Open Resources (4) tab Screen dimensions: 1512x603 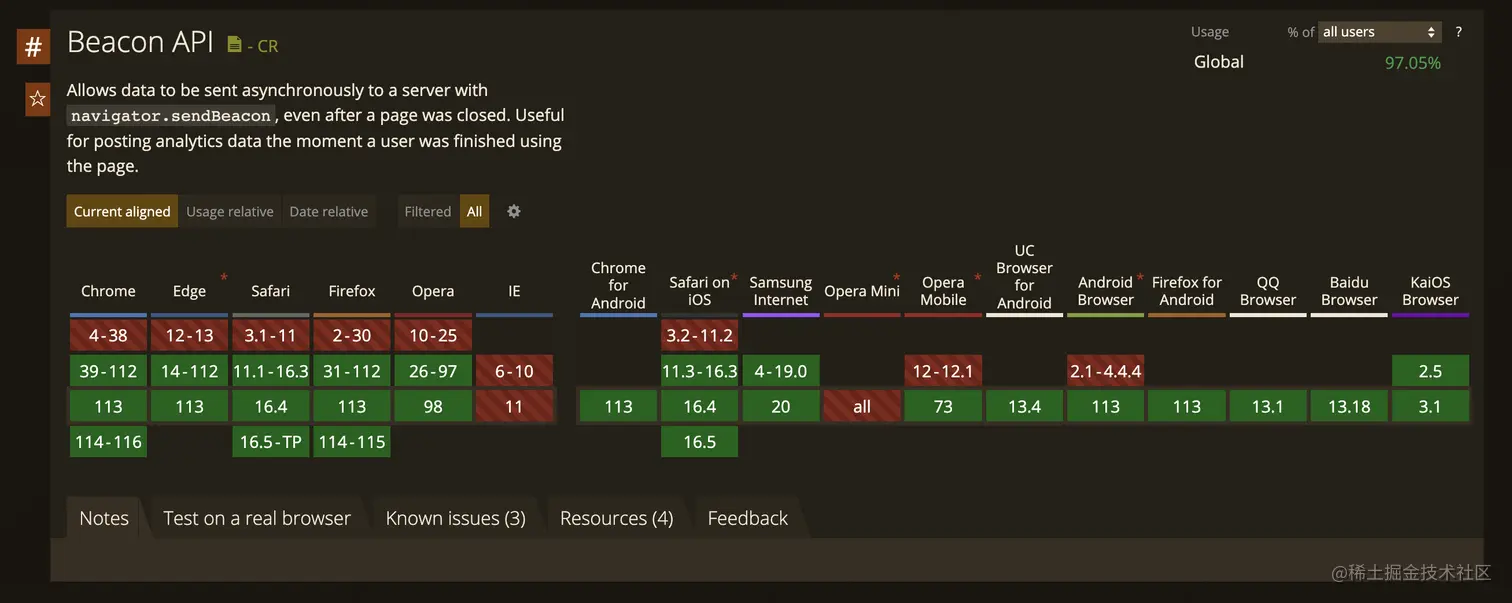[617, 518]
